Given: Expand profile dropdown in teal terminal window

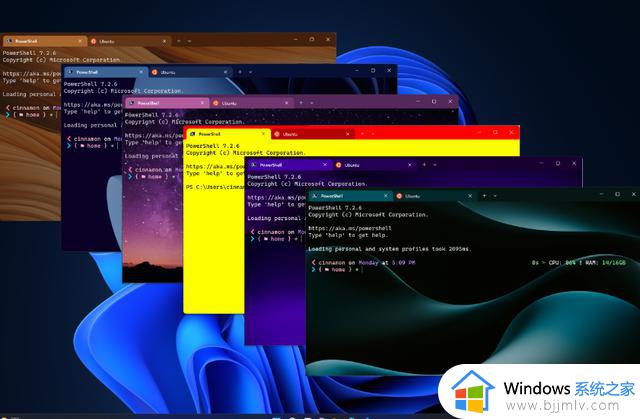Looking at the screenshot, I should point(495,196).
